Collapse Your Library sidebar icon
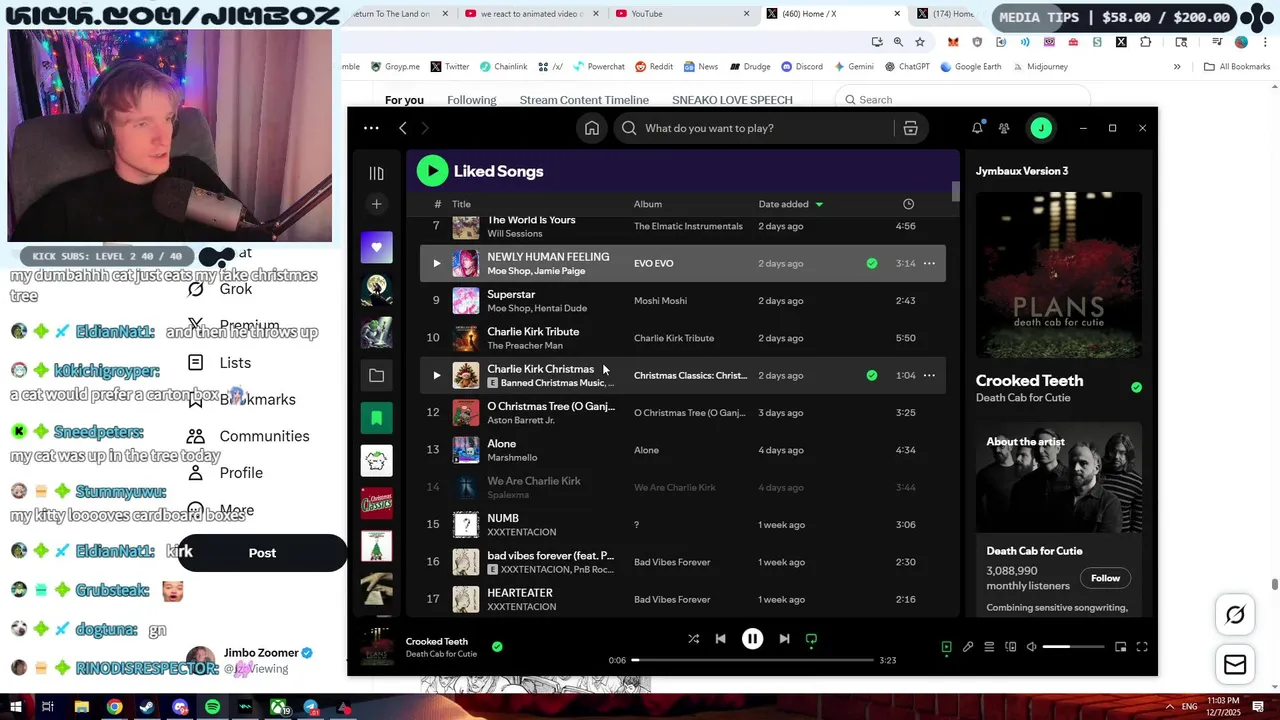The width and height of the screenshot is (1280, 720). coord(376,173)
